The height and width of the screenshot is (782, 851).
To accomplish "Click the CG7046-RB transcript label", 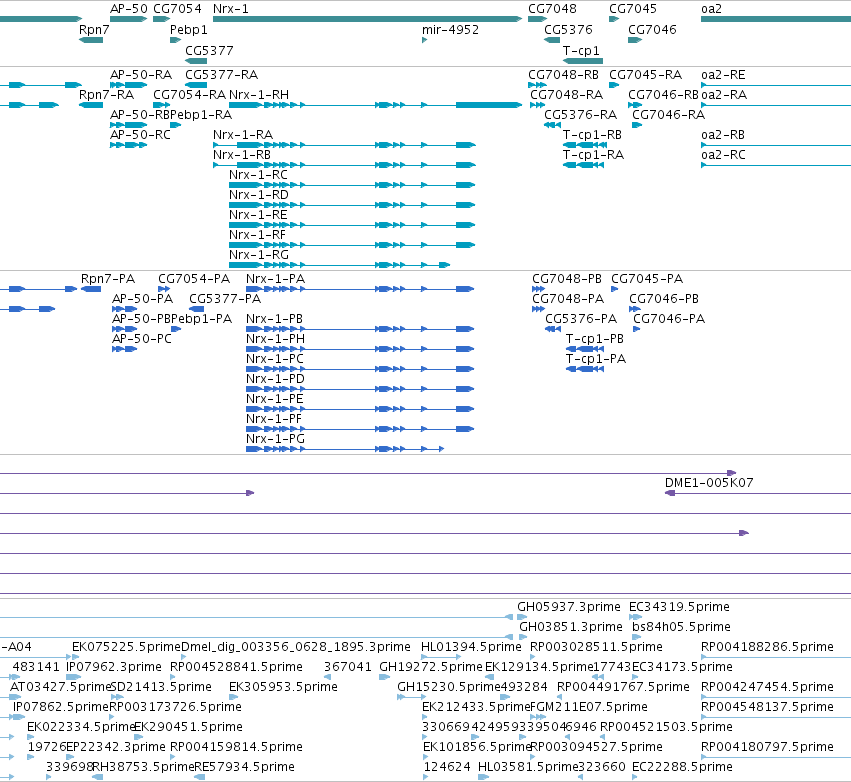I will pos(663,94).
